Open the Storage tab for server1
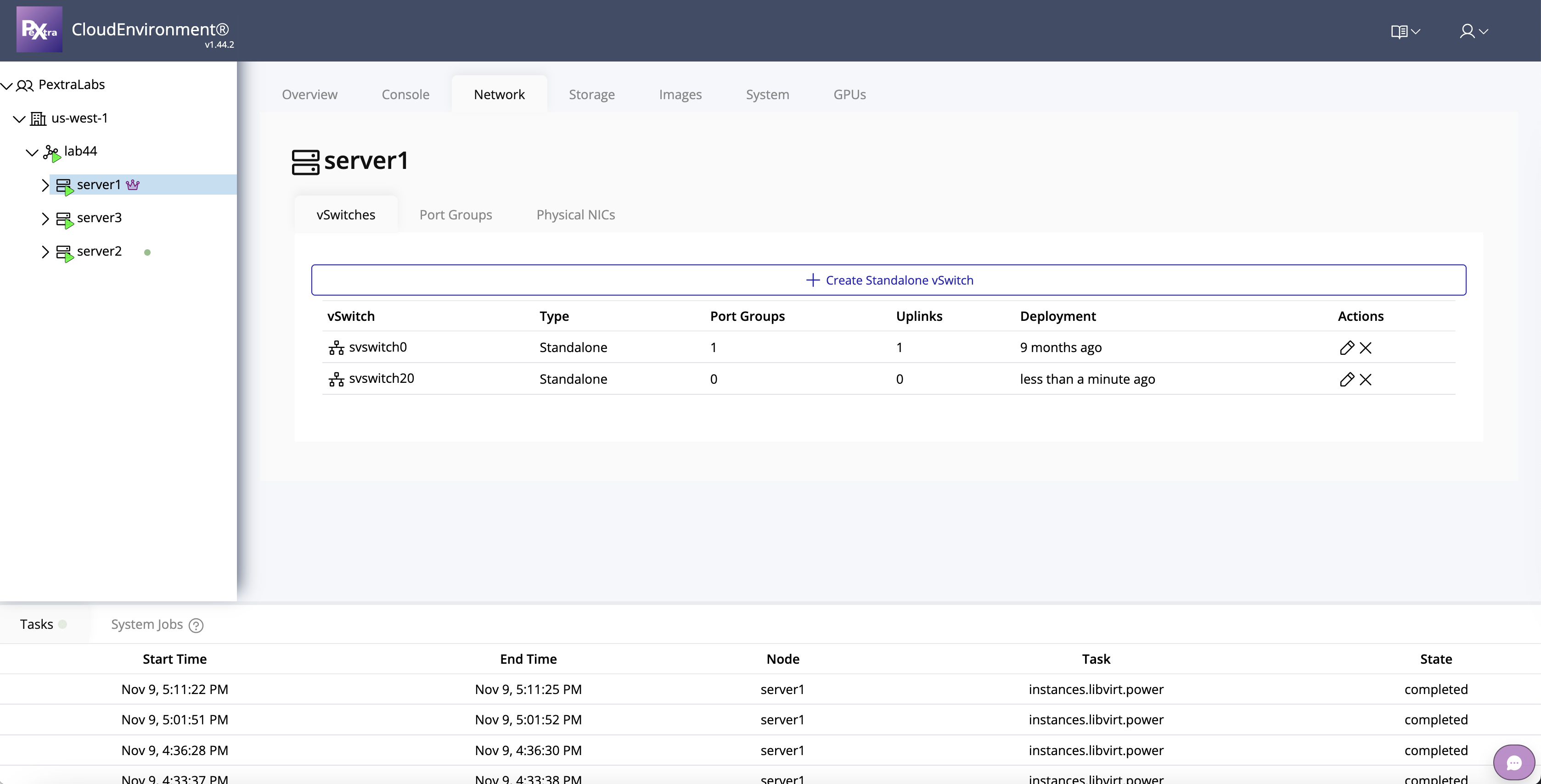The height and width of the screenshot is (784, 1541). point(592,94)
